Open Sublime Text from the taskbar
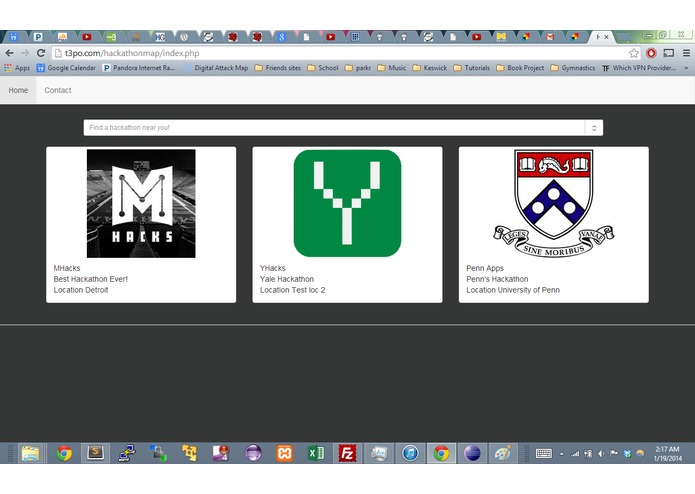The width and height of the screenshot is (695, 494). [x=95, y=453]
